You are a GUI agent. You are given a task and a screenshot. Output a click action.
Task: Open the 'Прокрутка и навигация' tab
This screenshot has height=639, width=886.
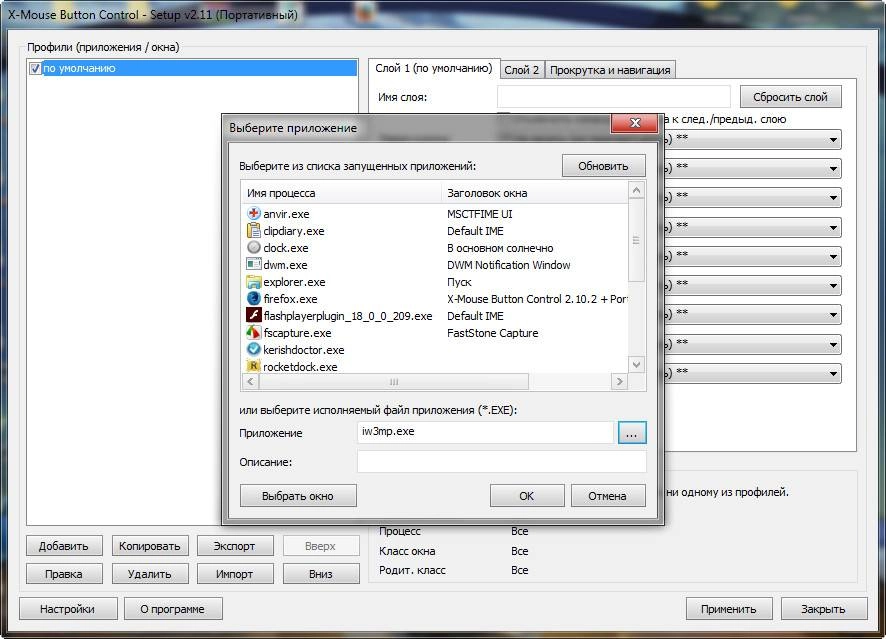pos(610,70)
